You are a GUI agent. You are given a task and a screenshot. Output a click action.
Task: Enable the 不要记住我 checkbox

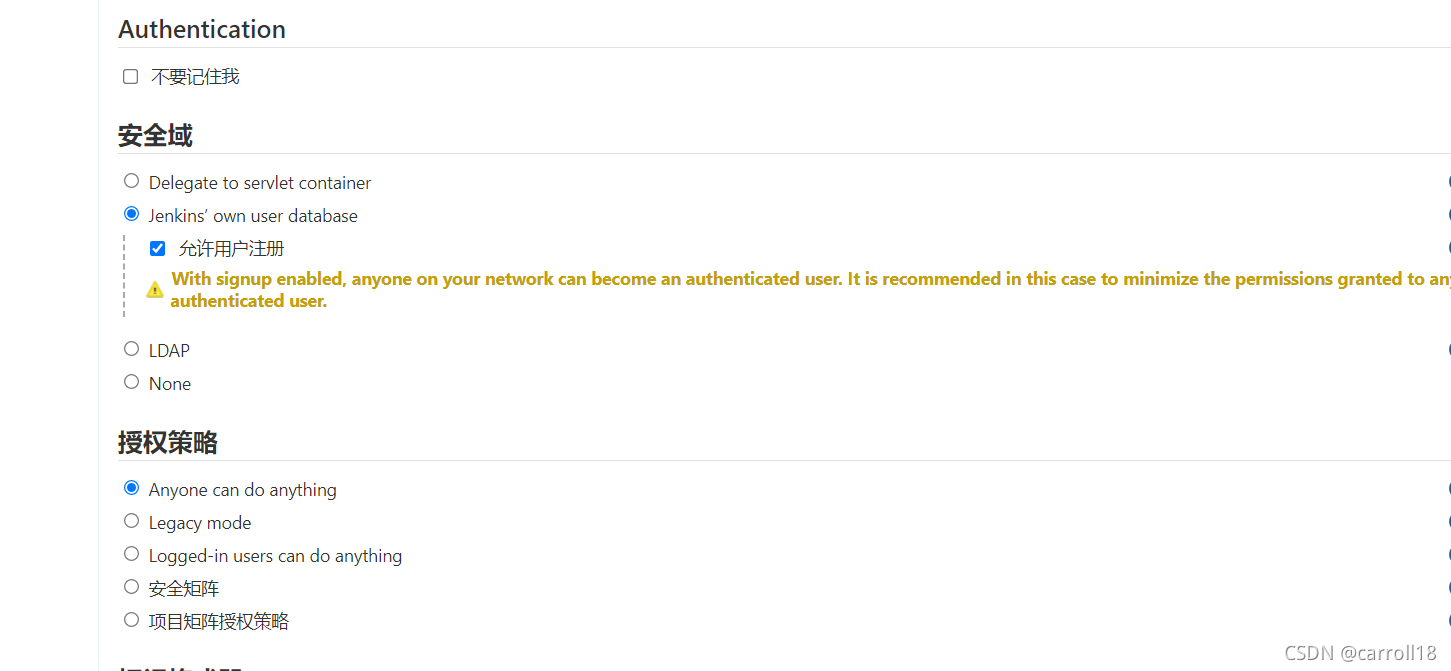pos(130,77)
